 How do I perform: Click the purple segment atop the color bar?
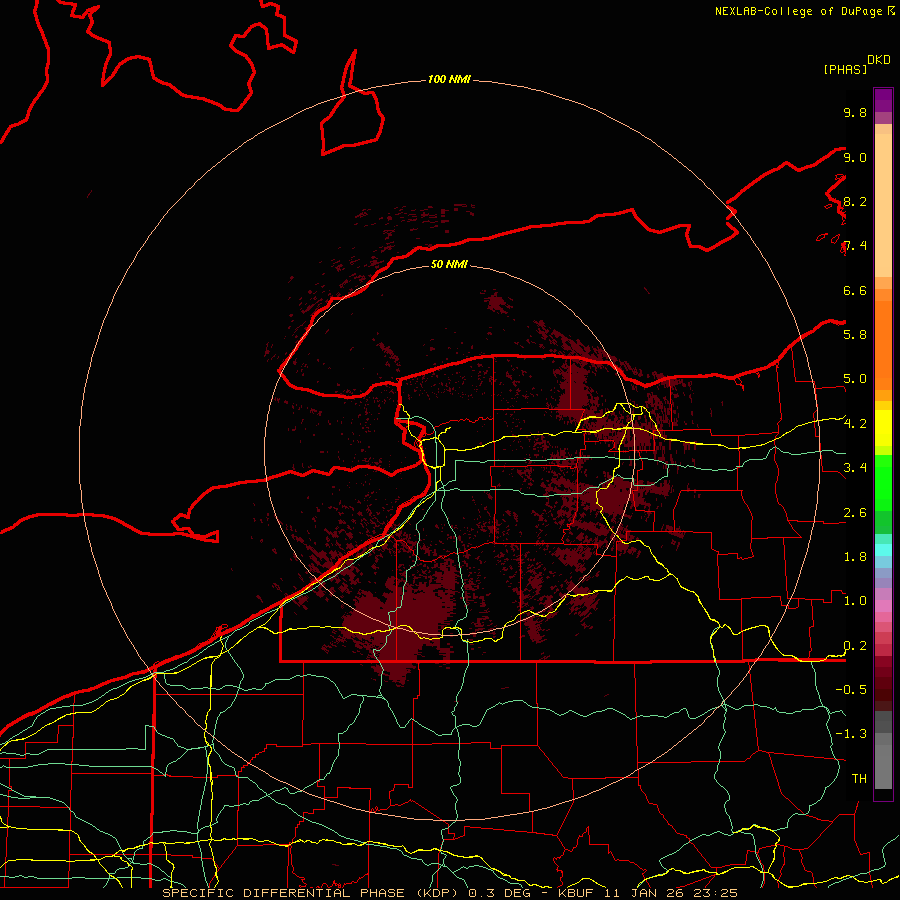(883, 100)
